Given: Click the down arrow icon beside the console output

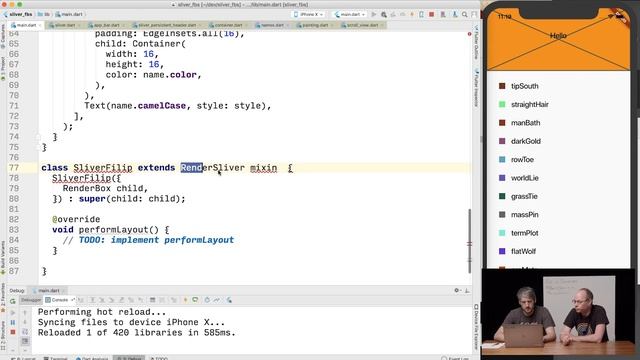Looking at the screenshot, I should point(25,322).
